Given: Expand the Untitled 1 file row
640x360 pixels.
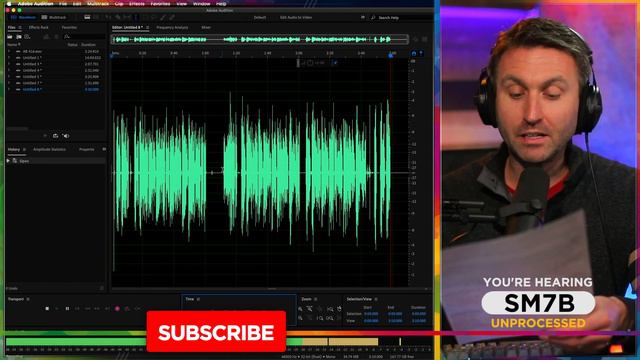Looking at the screenshot, I should click(x=9, y=58).
